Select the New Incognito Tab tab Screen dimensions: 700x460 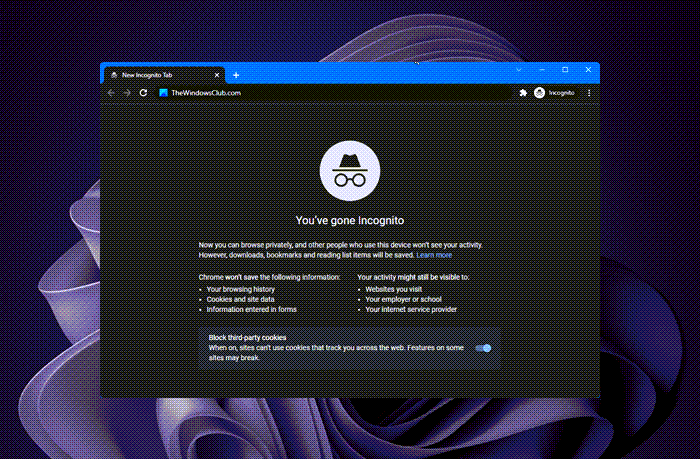click(164, 75)
